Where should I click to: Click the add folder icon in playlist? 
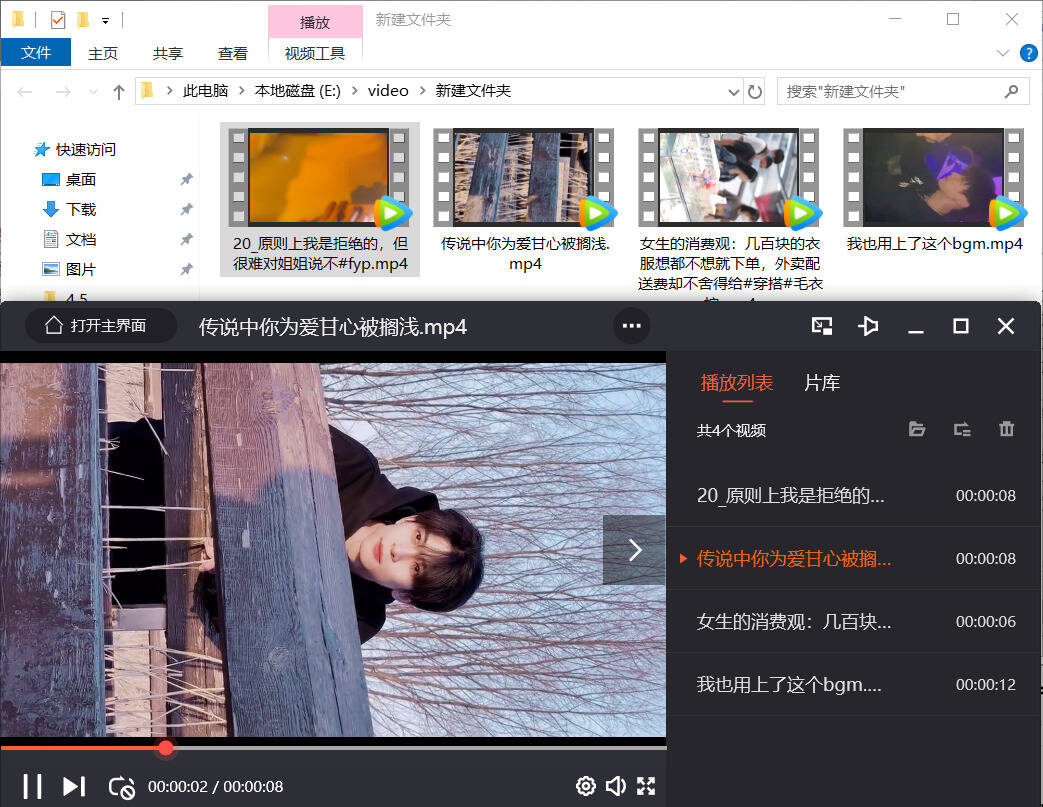coord(917,430)
